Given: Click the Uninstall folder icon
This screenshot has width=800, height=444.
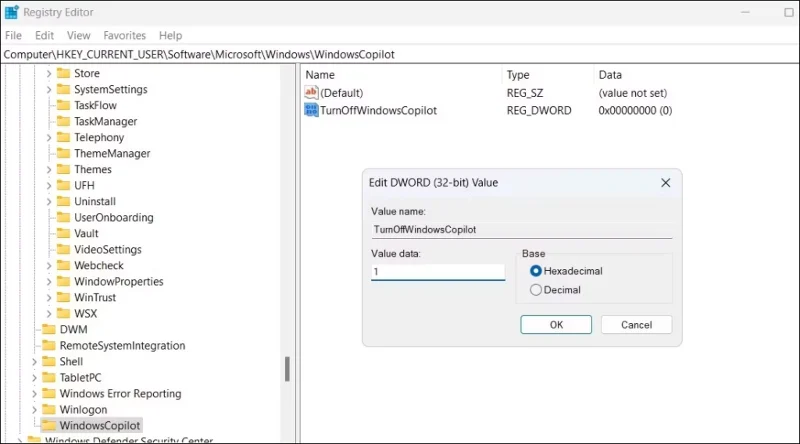Looking at the screenshot, I should pos(63,201).
